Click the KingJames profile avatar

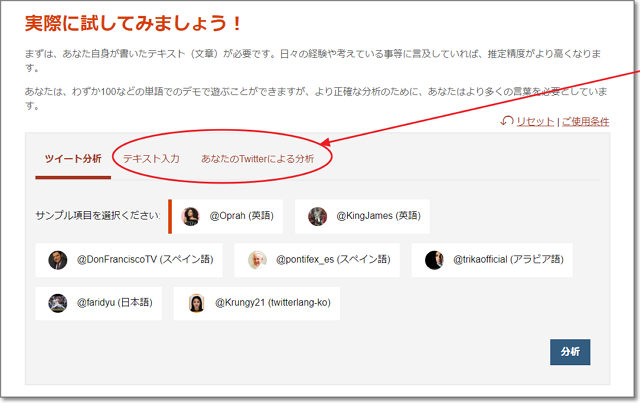[317, 216]
